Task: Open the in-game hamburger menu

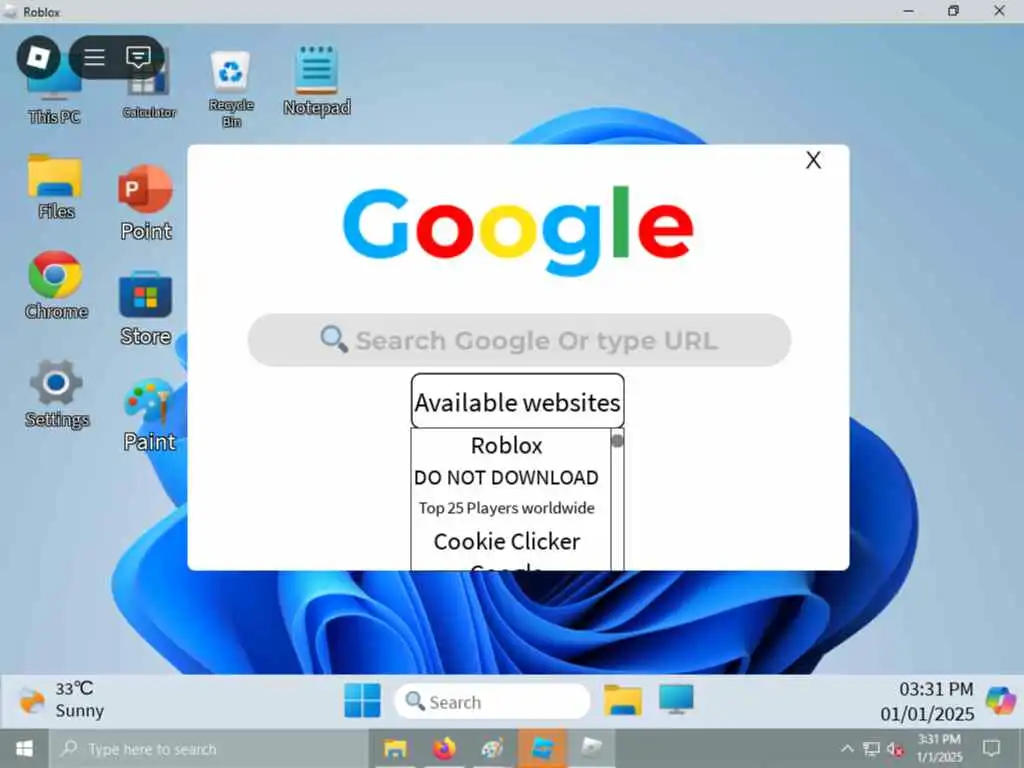Action: click(x=95, y=57)
